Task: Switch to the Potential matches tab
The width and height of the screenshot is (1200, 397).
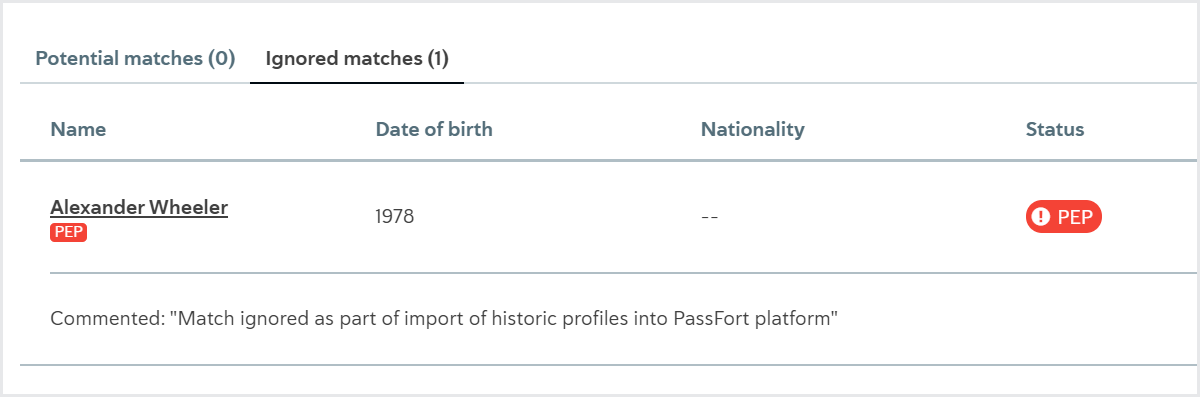Action: 135,59
